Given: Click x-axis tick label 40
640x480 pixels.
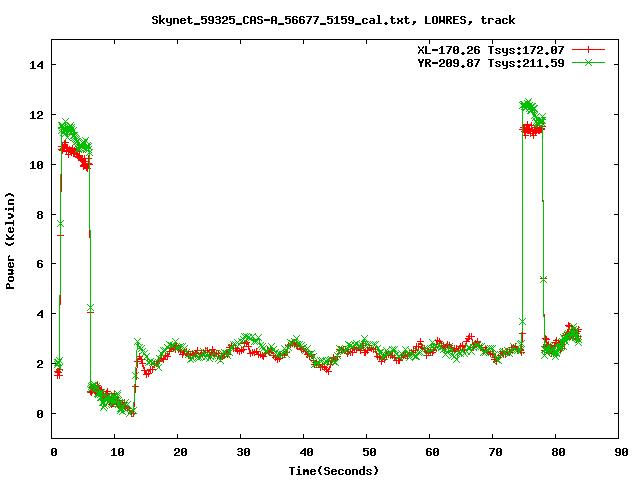Looking at the screenshot, I should (306, 452).
